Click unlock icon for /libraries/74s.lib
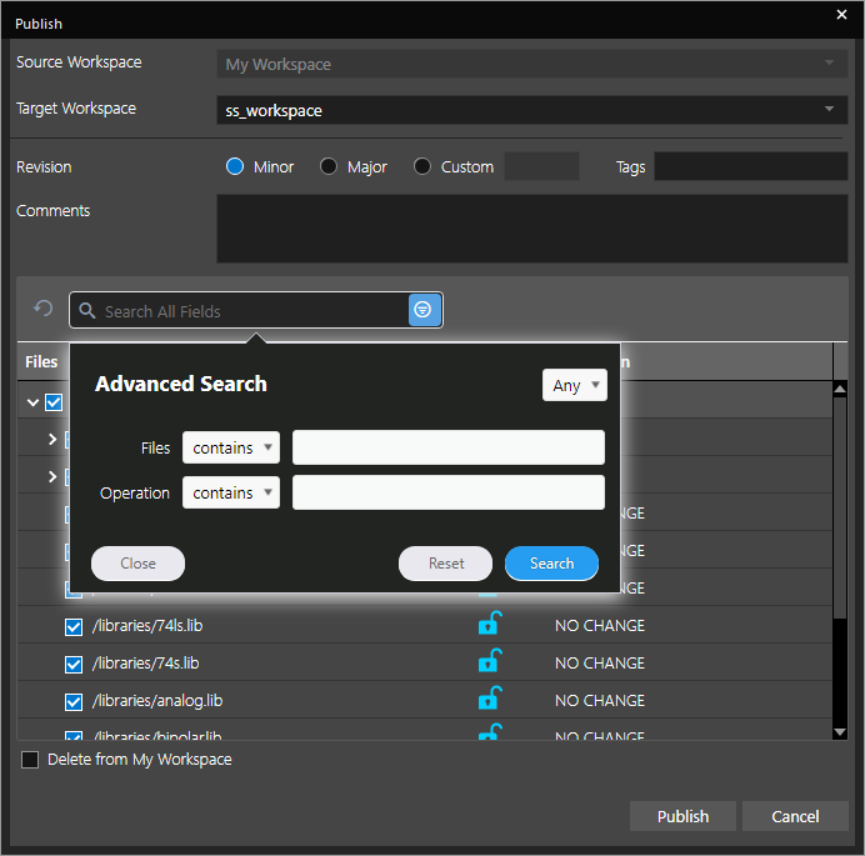 [488, 662]
